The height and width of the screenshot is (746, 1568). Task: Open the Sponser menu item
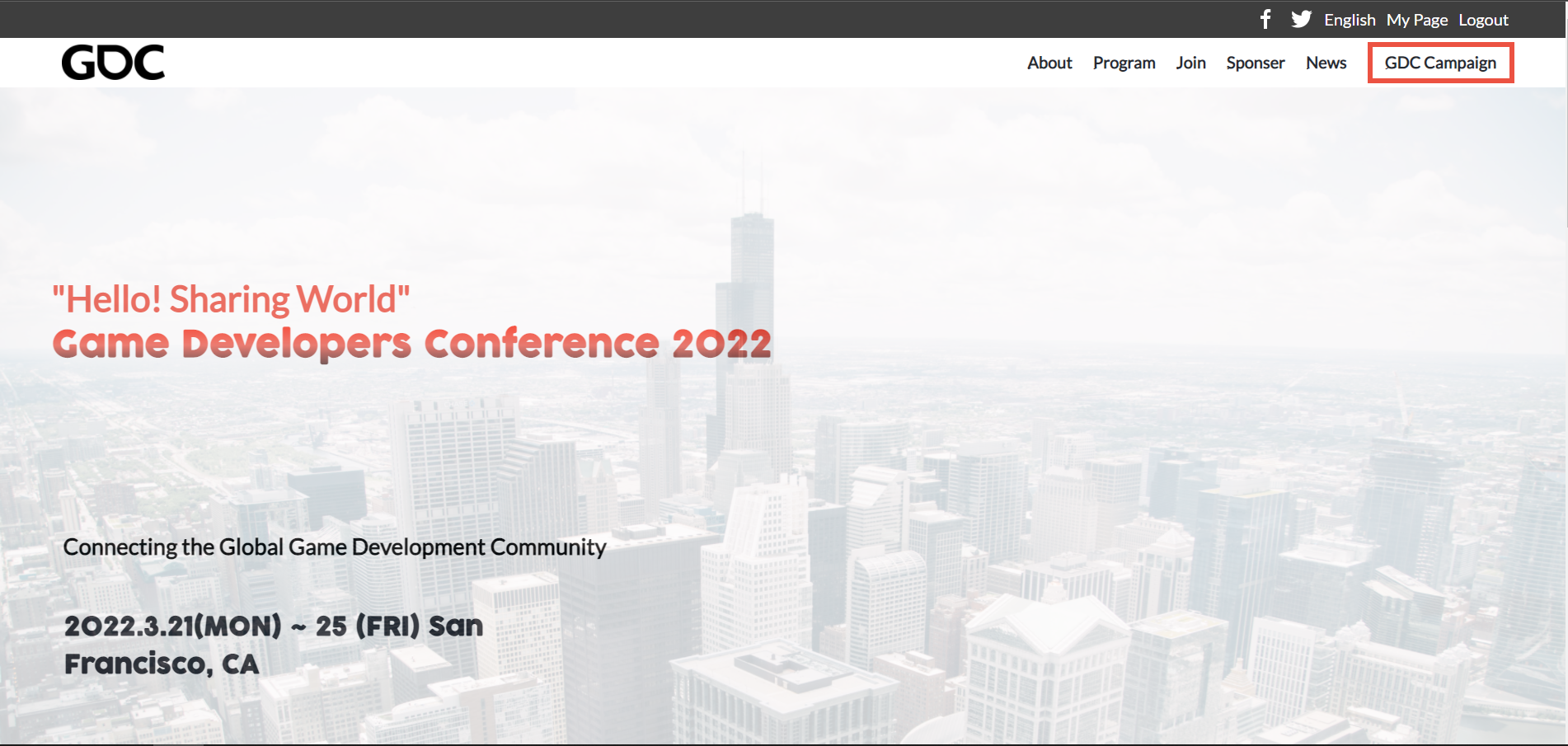tap(1255, 63)
